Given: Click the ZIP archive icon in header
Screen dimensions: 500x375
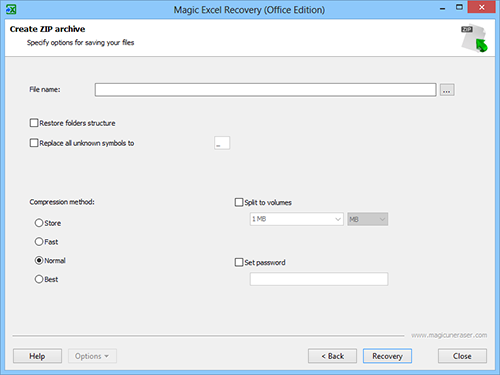Looking at the screenshot, I should click(x=474, y=38).
